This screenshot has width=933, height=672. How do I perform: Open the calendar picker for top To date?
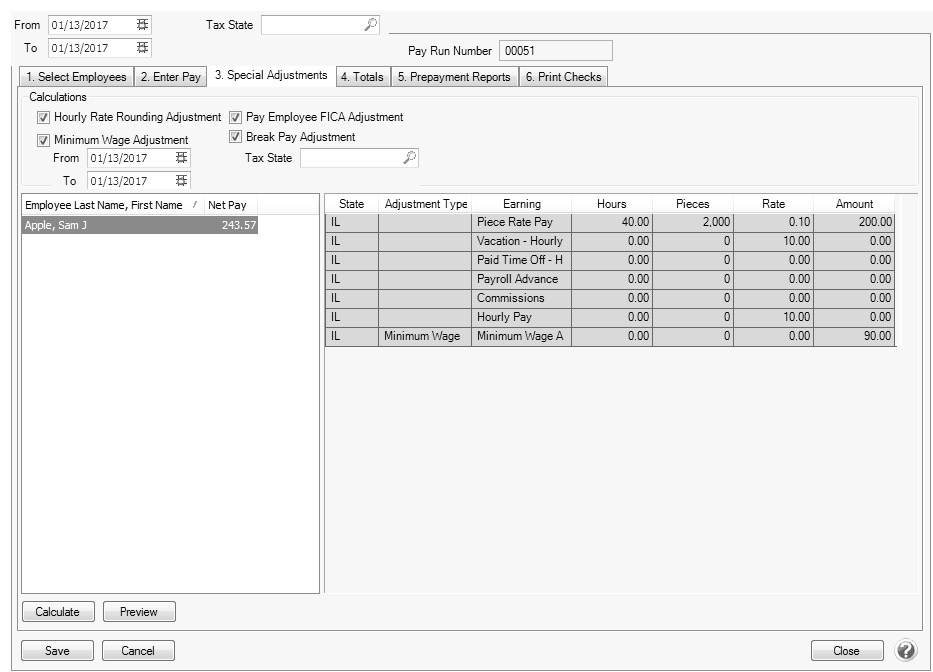(x=143, y=47)
